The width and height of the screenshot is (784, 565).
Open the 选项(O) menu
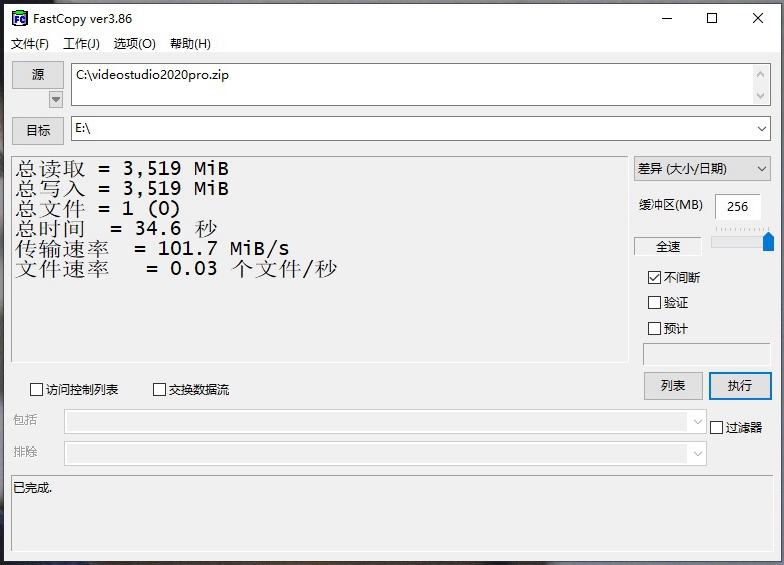point(134,44)
